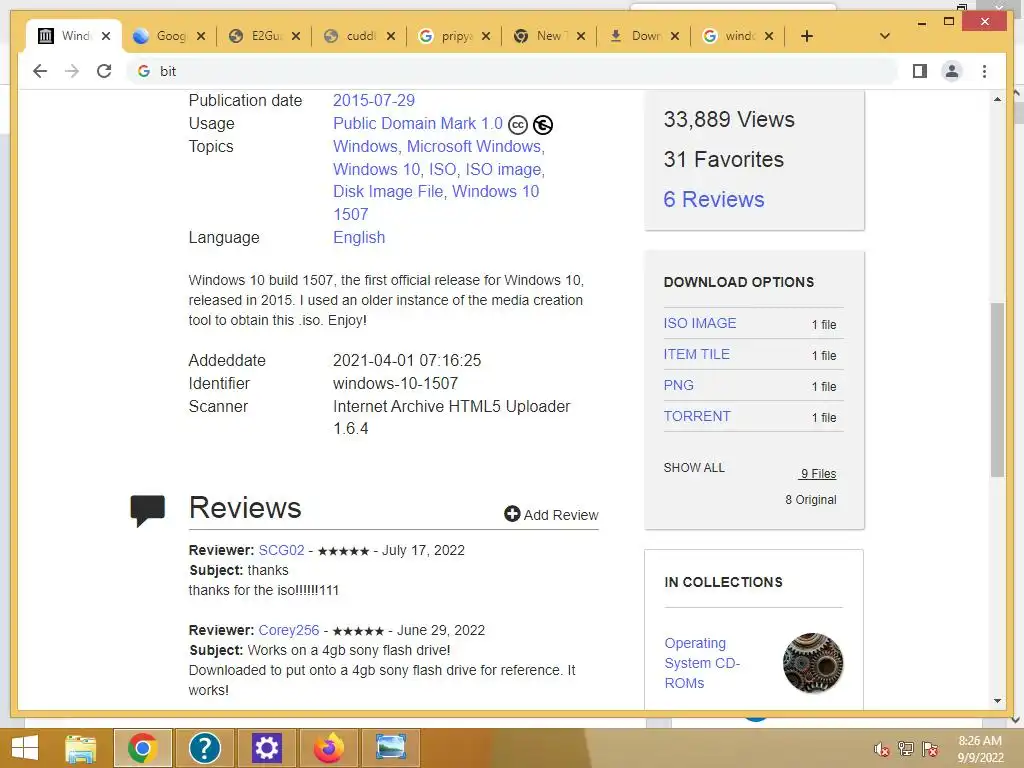Image resolution: width=1024 pixels, height=768 pixels.
Task: Click the network tray icon
Action: tap(906, 749)
